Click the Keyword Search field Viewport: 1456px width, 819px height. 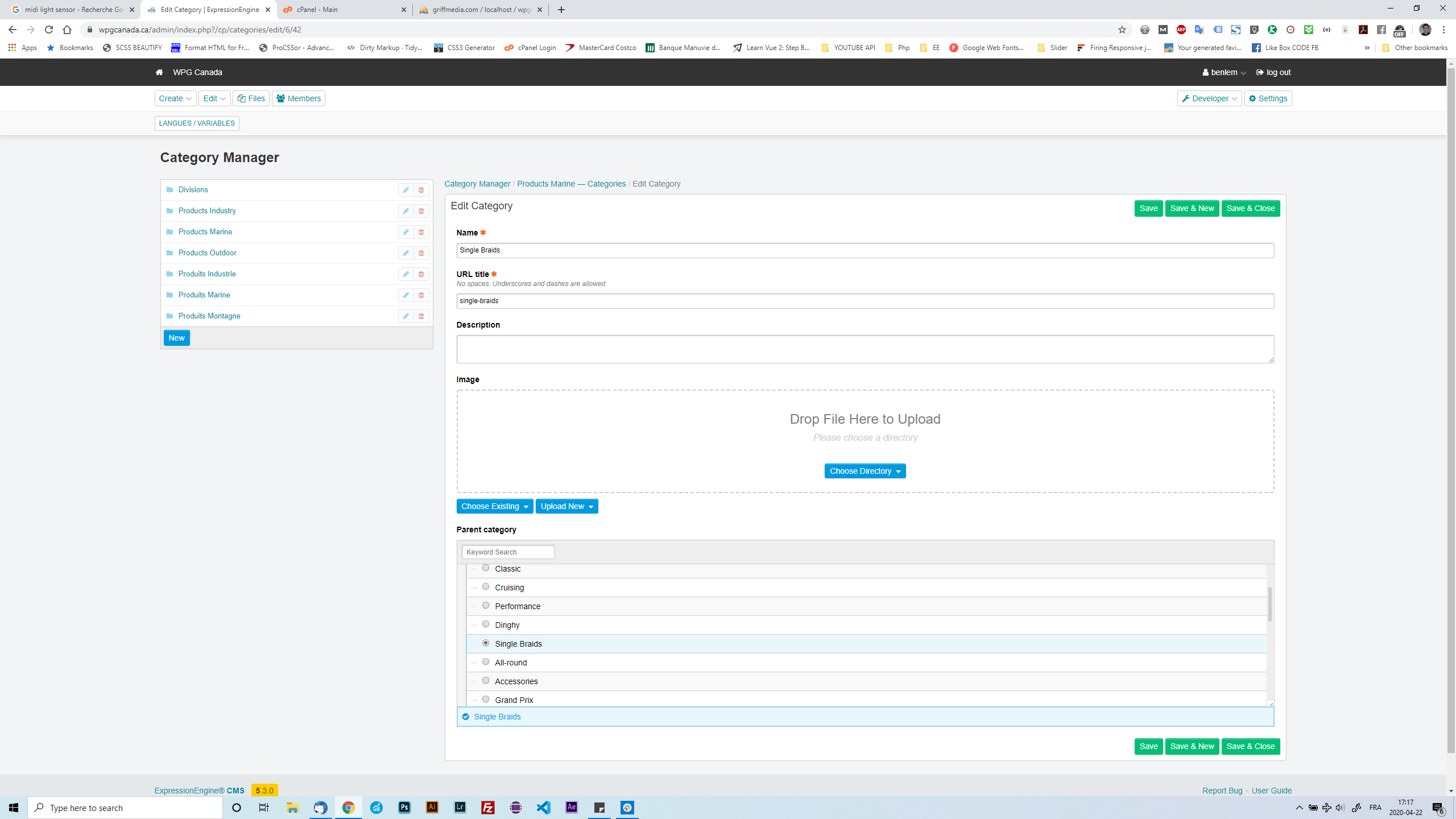[507, 552]
